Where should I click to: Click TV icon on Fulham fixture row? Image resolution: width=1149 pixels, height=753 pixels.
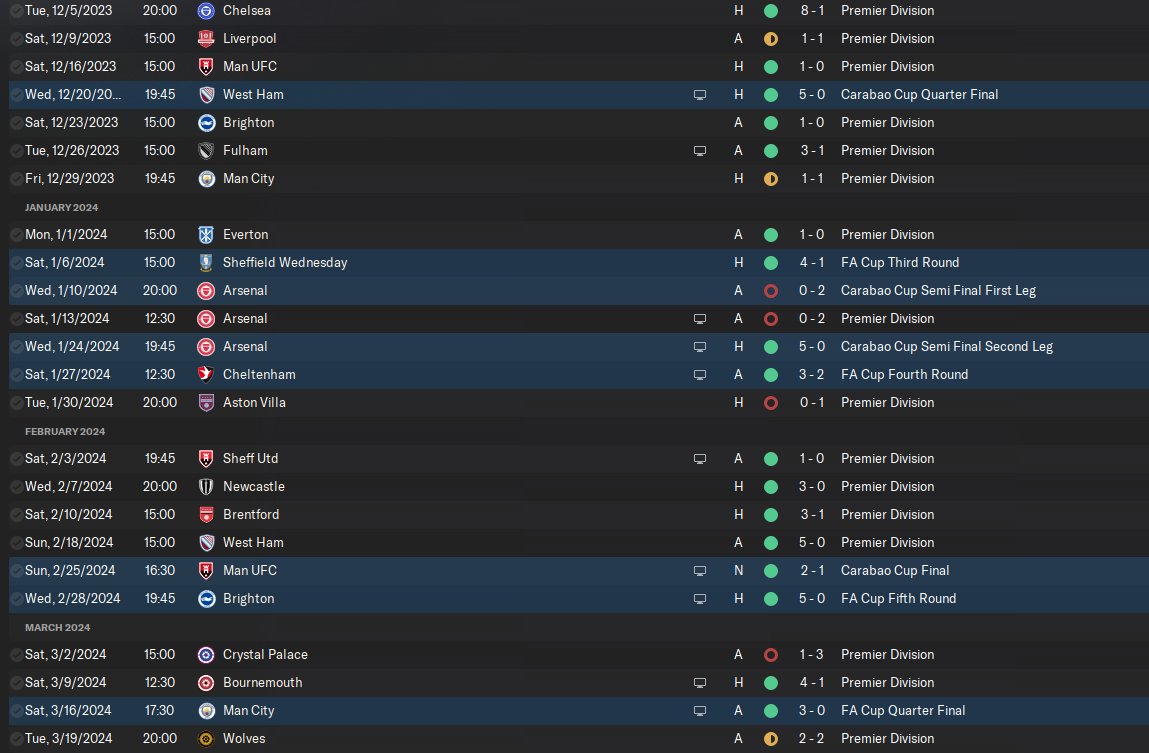pos(700,151)
